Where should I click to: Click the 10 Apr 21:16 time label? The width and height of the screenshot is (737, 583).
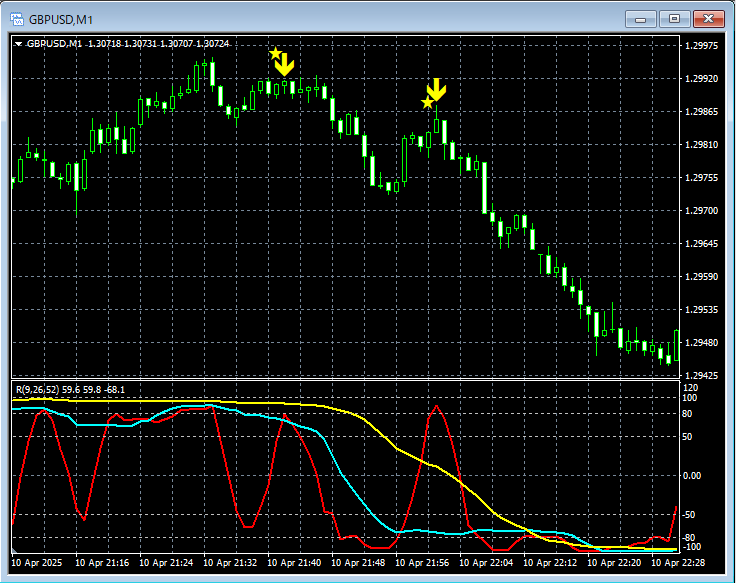click(x=102, y=562)
